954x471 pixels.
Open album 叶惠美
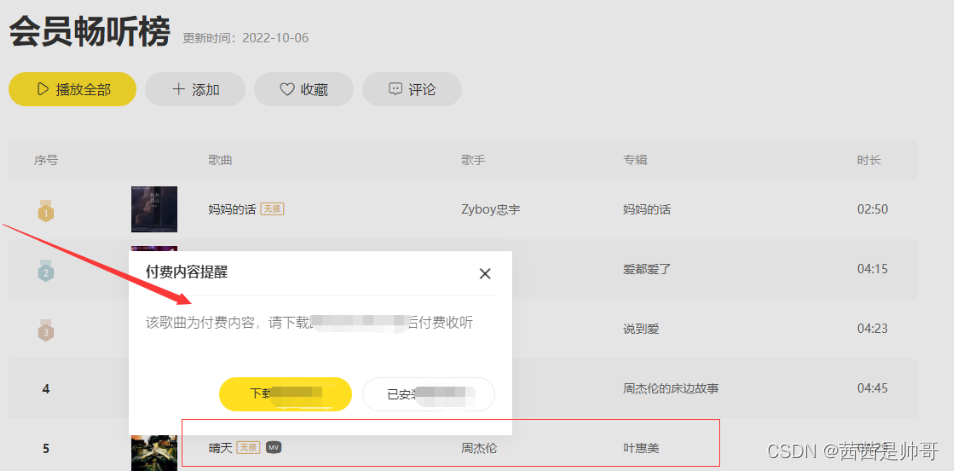641,448
